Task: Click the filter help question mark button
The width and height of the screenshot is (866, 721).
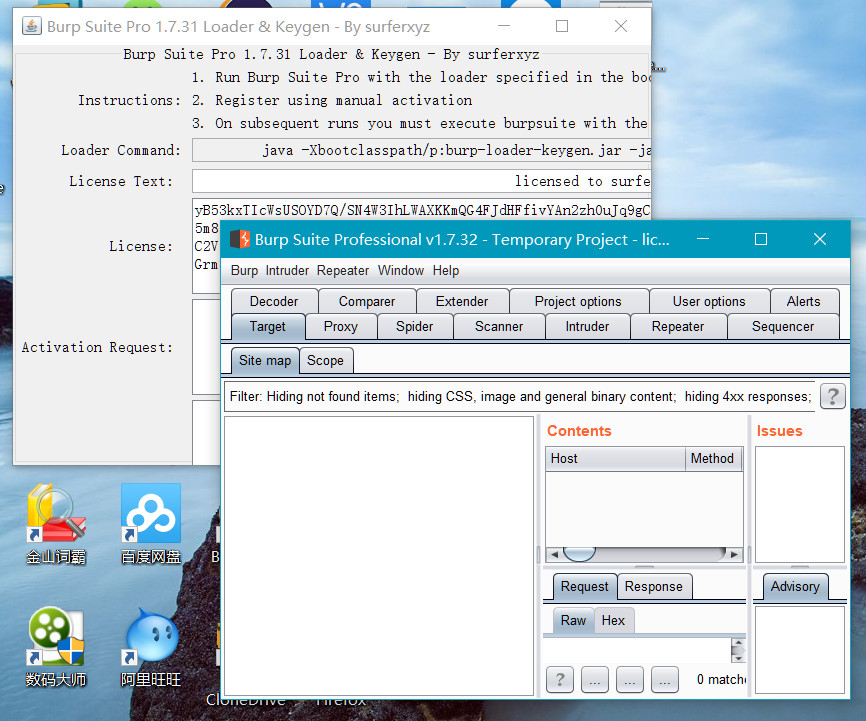Action: tap(833, 396)
